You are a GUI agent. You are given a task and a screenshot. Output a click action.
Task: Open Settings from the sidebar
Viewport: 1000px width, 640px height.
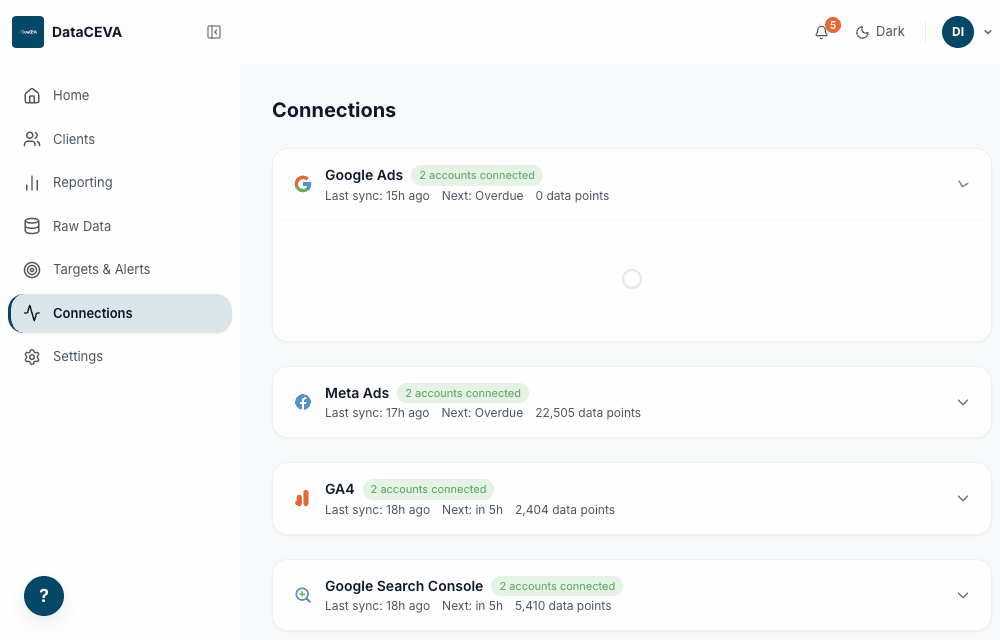tap(120, 357)
